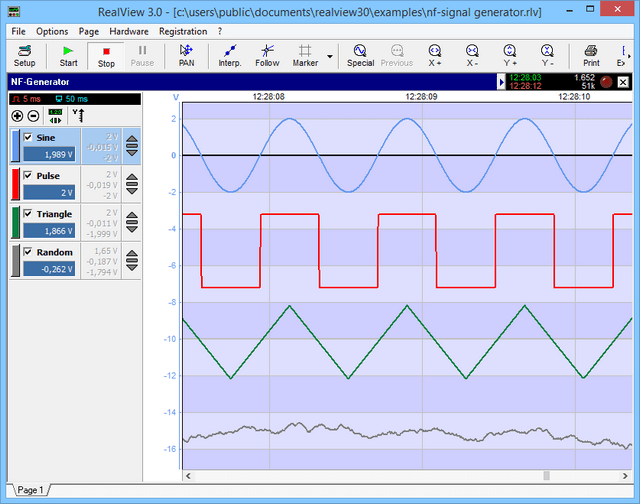
Task: Zoom out vertically with Y-
Action: click(x=547, y=54)
